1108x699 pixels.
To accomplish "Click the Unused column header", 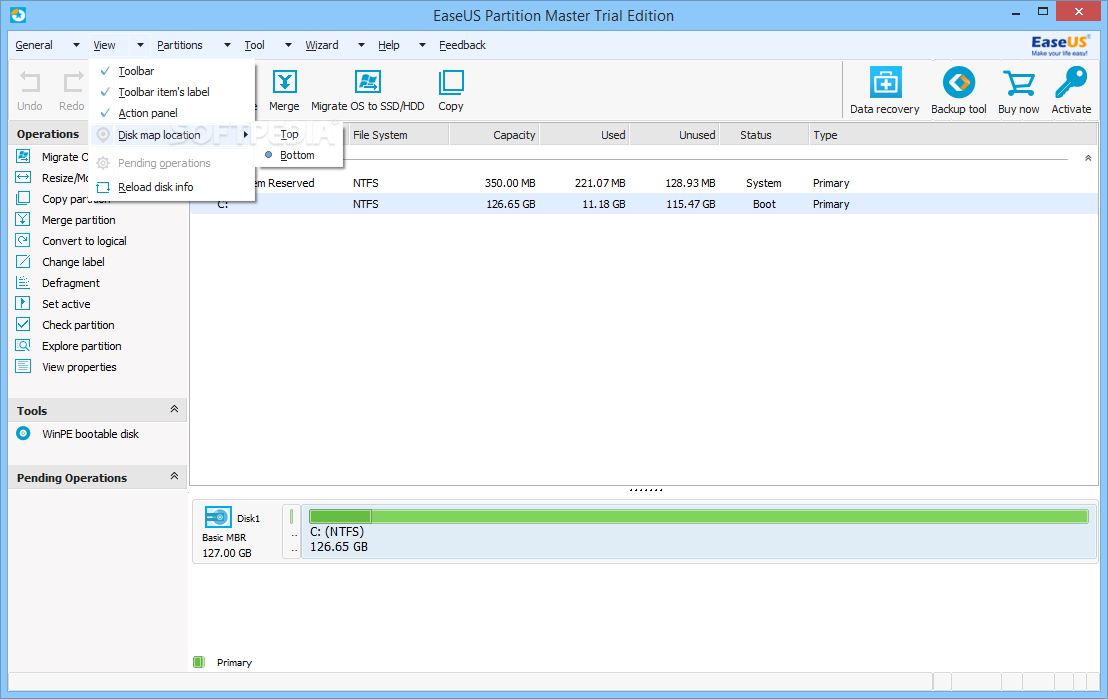I will 674,134.
